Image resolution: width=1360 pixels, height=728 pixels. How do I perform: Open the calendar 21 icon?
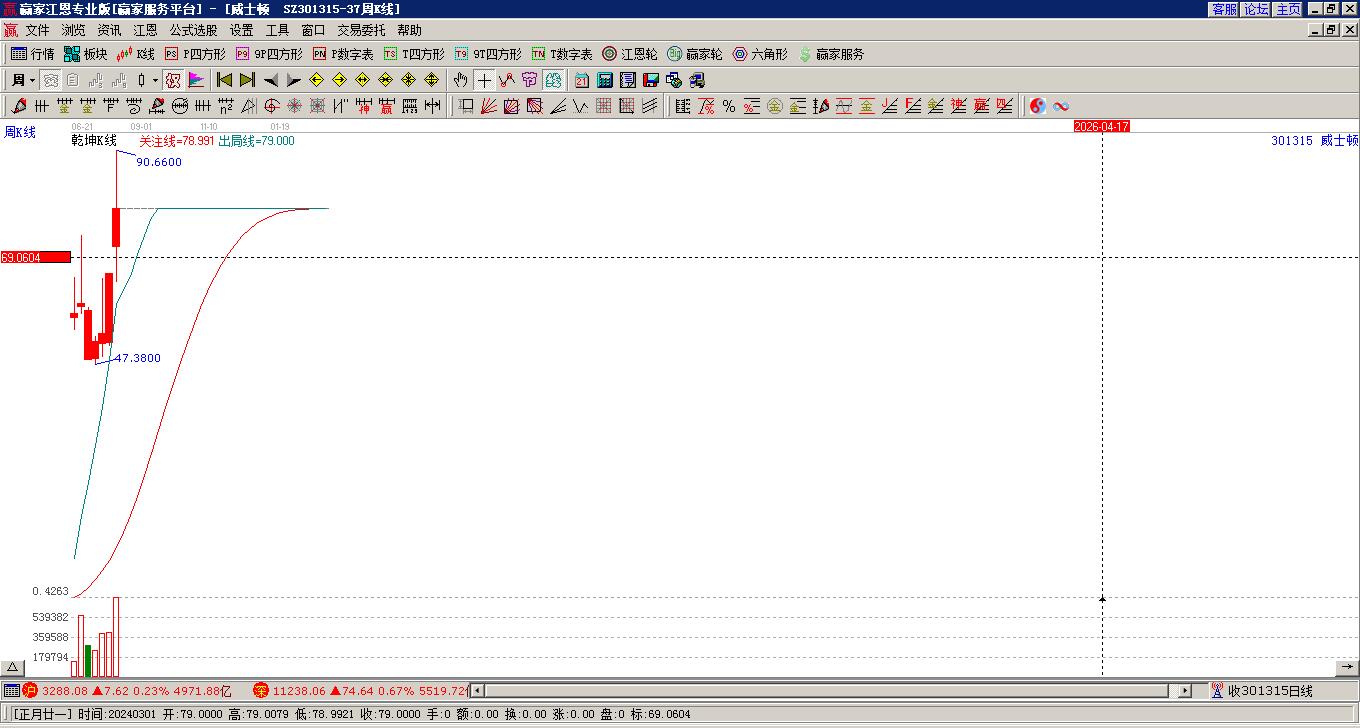click(x=582, y=80)
